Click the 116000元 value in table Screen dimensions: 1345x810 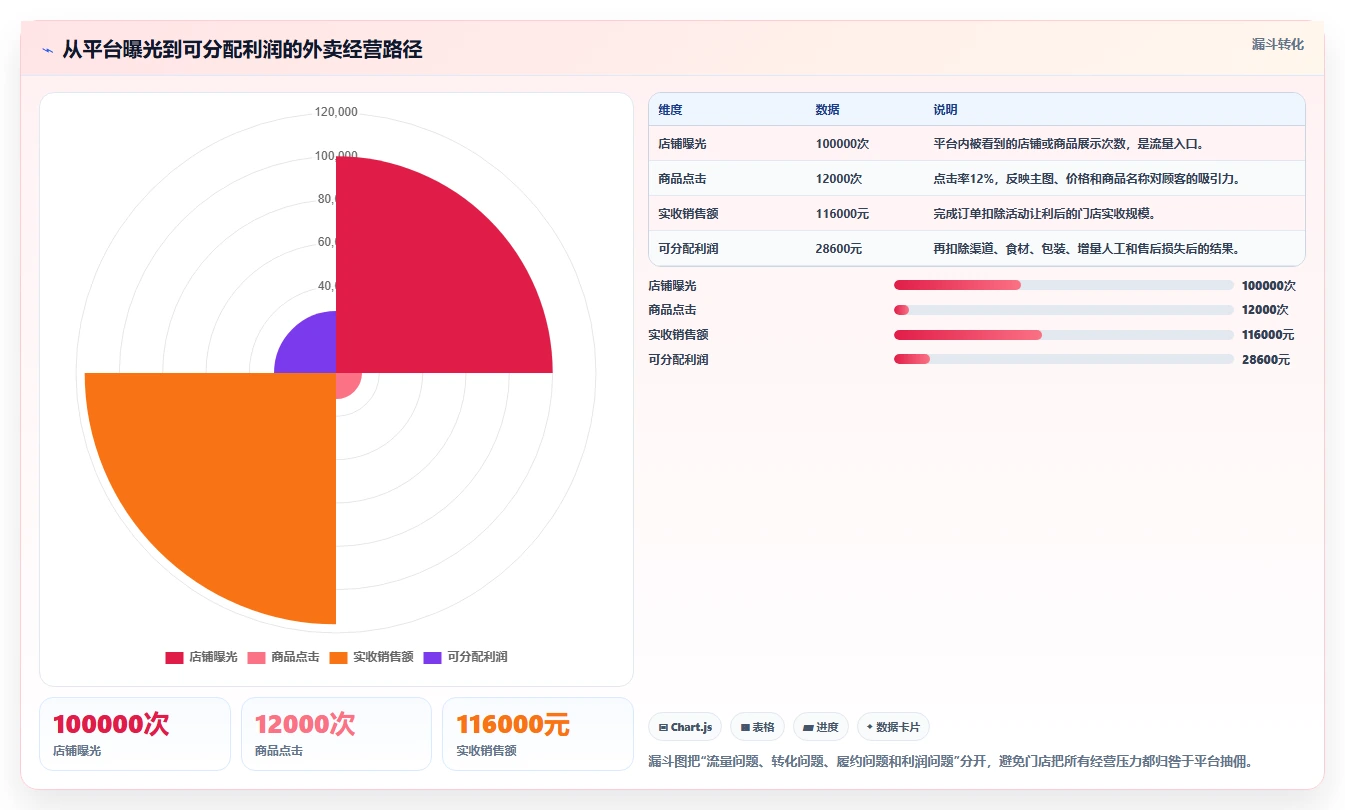coord(842,214)
